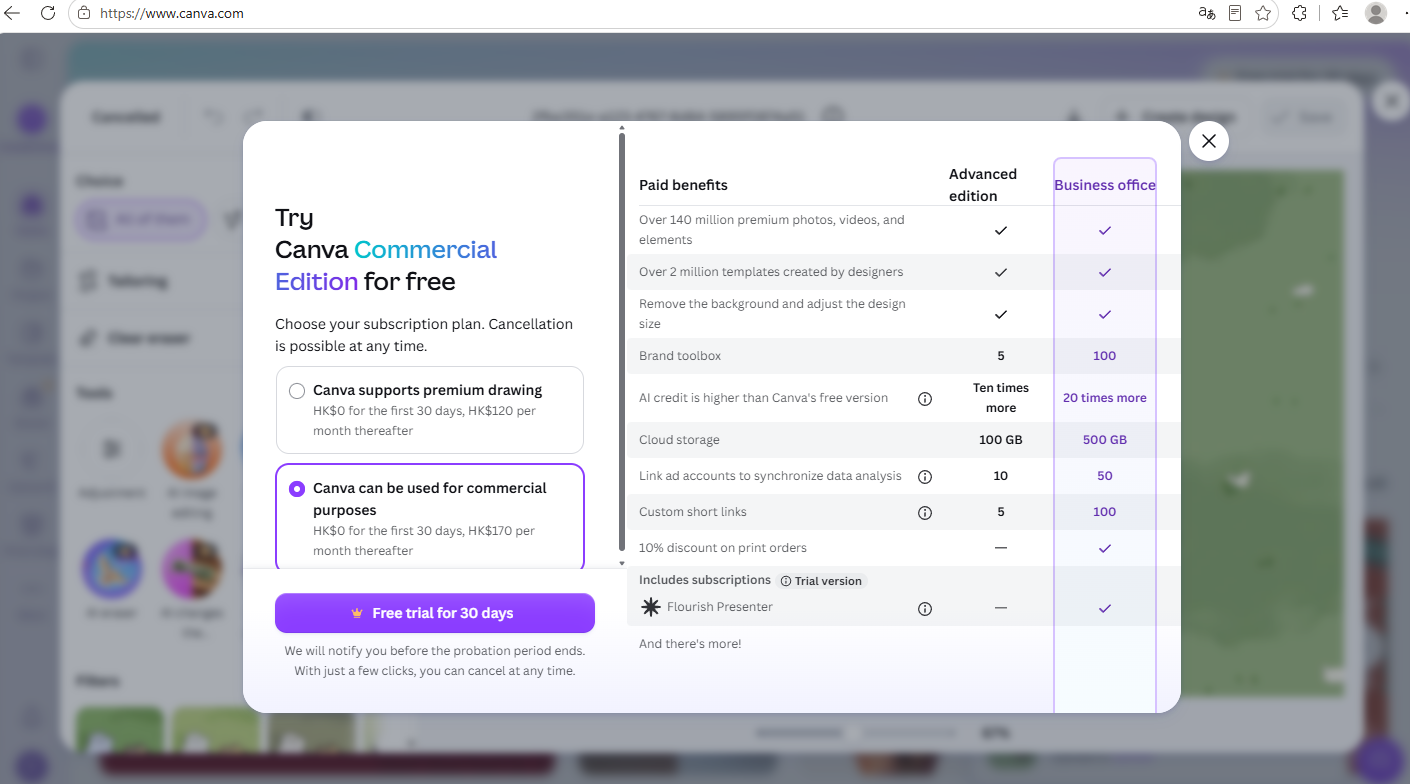The width and height of the screenshot is (1410, 784).
Task: Click 'Ten times more' AI credit value
Action: pyautogui.click(x=1001, y=398)
